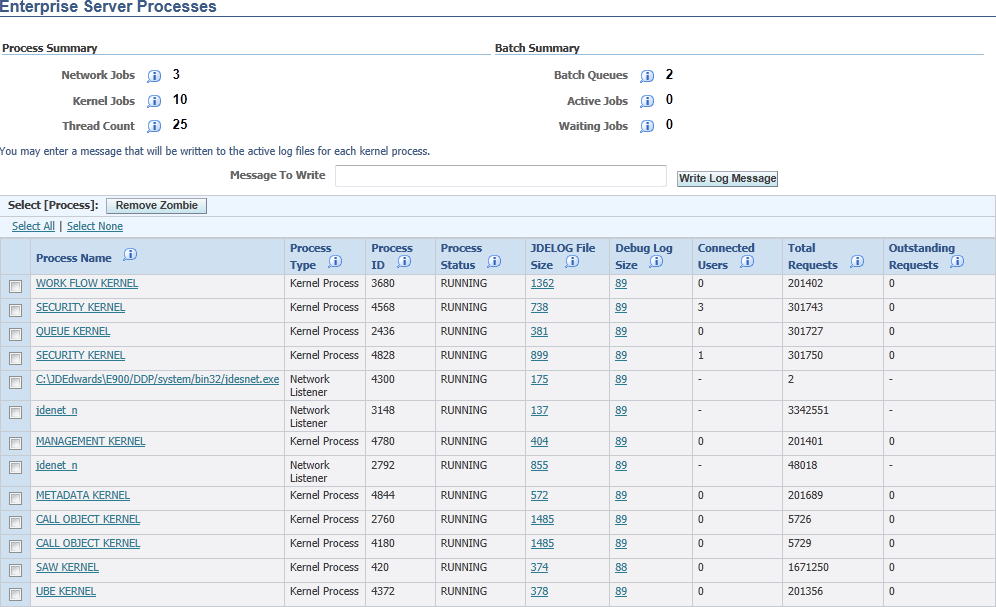
Task: Open JDELOG file size 572 link
Action: pyautogui.click(x=539, y=495)
